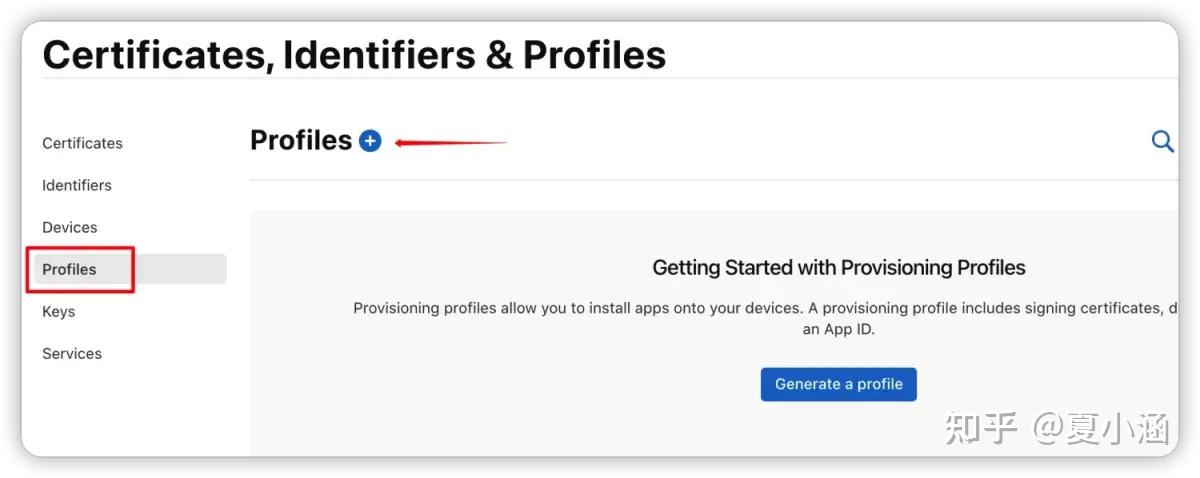Click the 知乎 watermark logo
This screenshot has height=478, width=1200.
click(981, 429)
